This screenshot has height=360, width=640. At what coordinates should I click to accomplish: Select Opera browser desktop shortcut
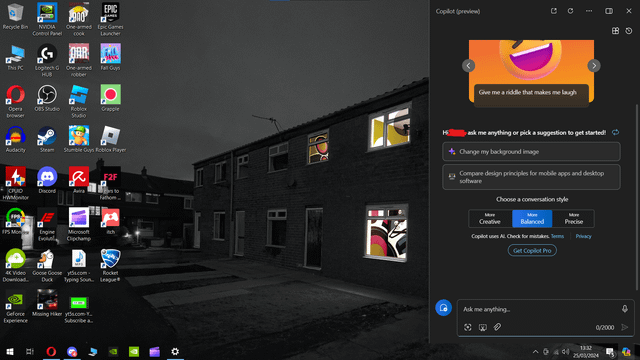point(15,102)
